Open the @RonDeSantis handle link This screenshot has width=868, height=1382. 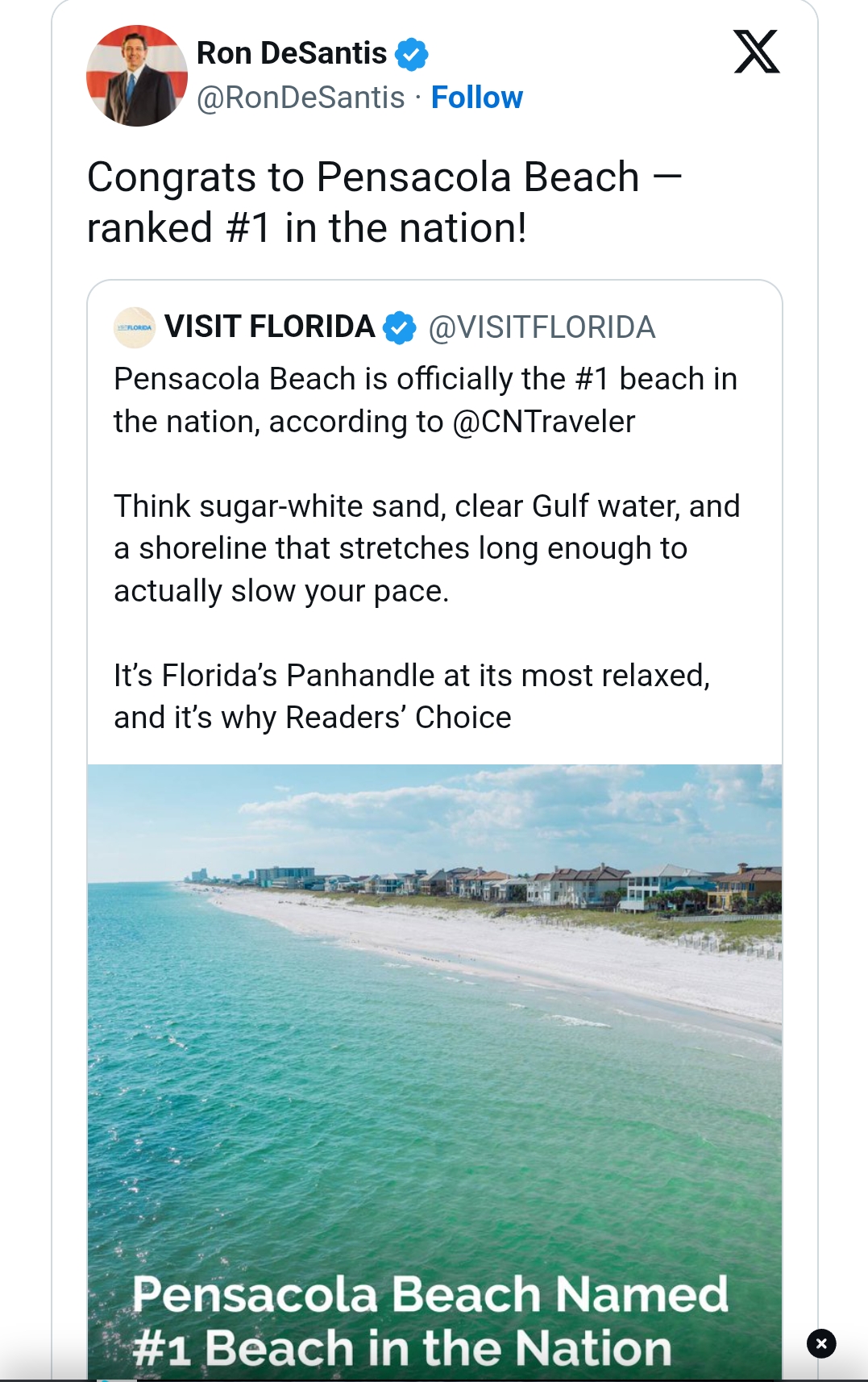pyautogui.click(x=301, y=98)
